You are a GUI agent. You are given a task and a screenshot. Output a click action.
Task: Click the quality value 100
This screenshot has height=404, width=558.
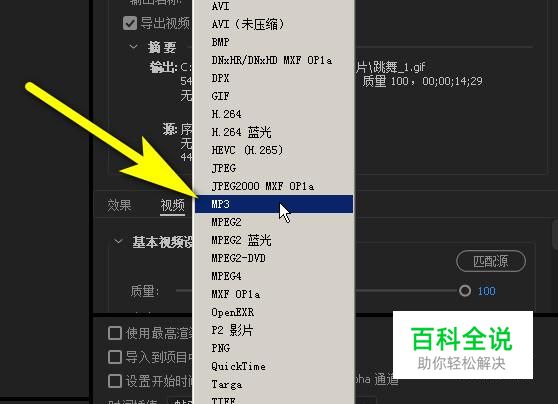[x=486, y=291]
